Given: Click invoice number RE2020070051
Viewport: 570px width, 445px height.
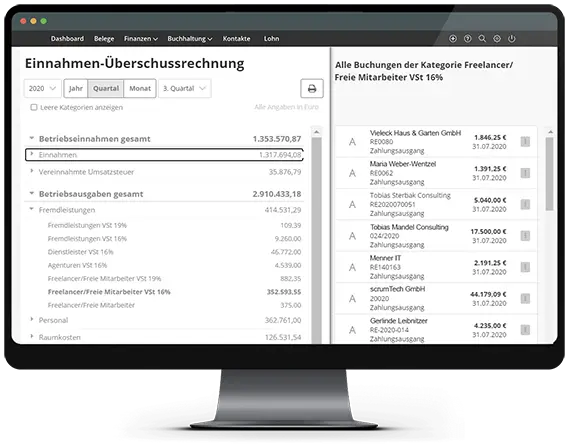Looking at the screenshot, I should pyautogui.click(x=392, y=204).
